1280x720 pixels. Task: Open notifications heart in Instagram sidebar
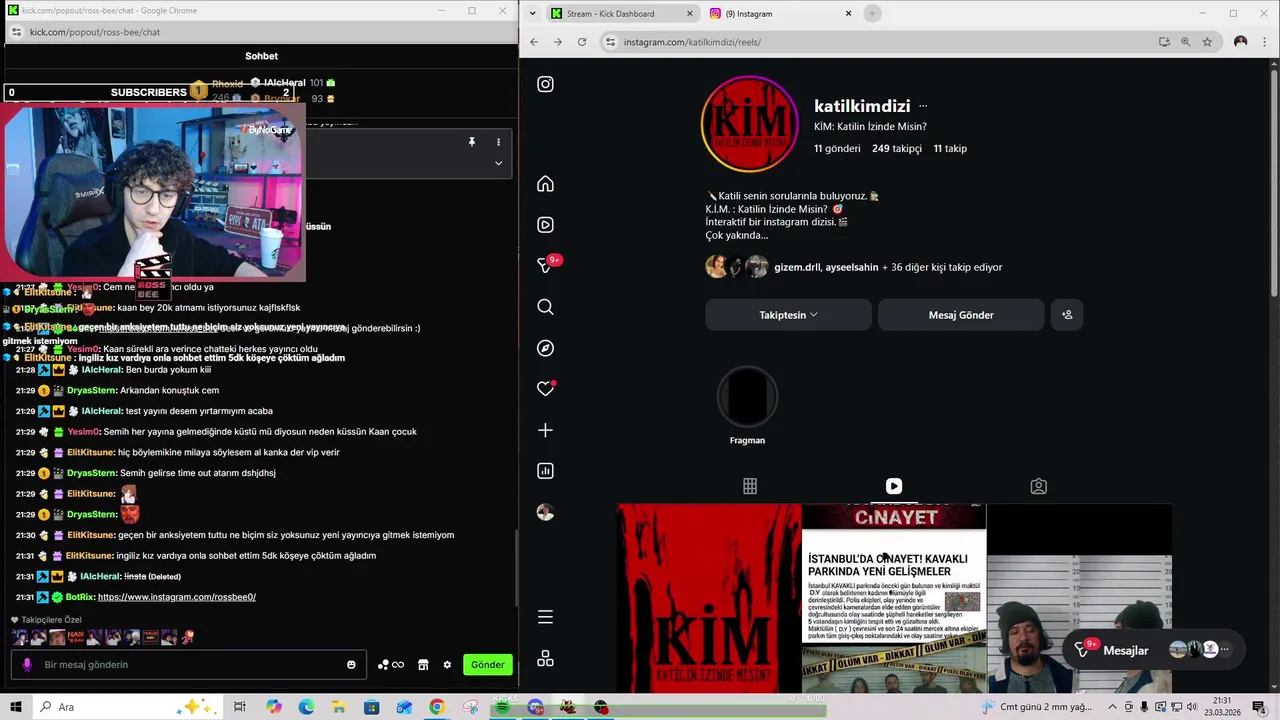(x=545, y=389)
